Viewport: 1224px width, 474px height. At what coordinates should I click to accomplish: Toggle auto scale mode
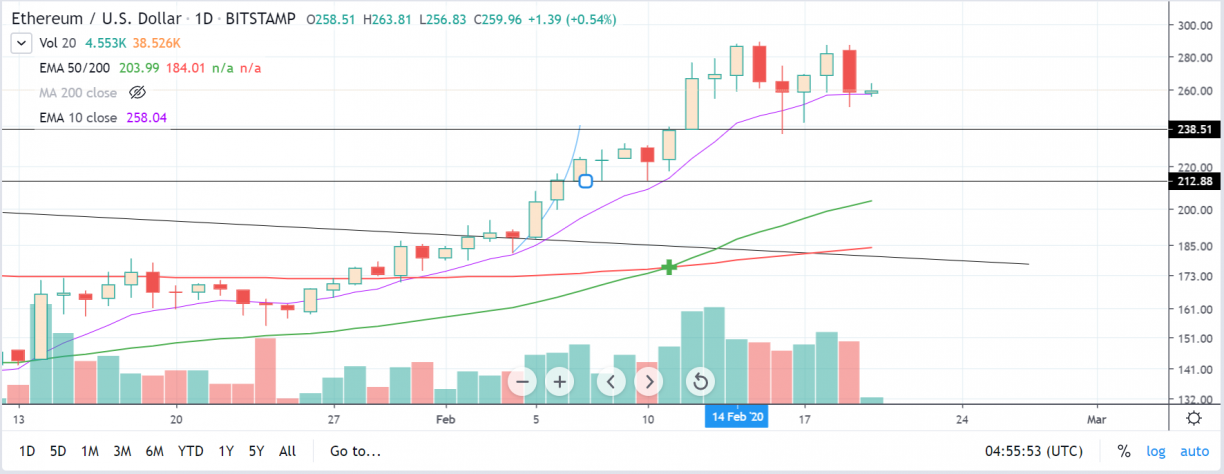coord(1194,451)
